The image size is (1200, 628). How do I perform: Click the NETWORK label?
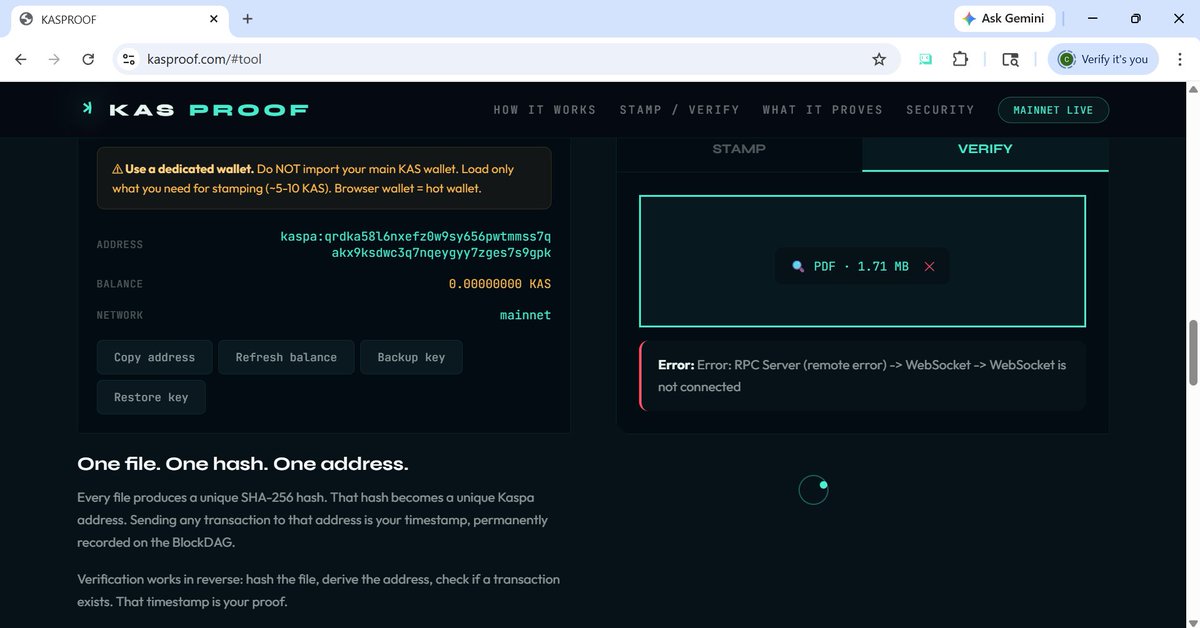119,315
